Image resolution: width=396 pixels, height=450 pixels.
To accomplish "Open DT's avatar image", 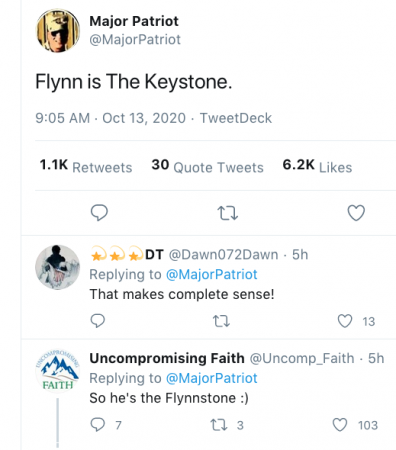I will (x=58, y=267).
